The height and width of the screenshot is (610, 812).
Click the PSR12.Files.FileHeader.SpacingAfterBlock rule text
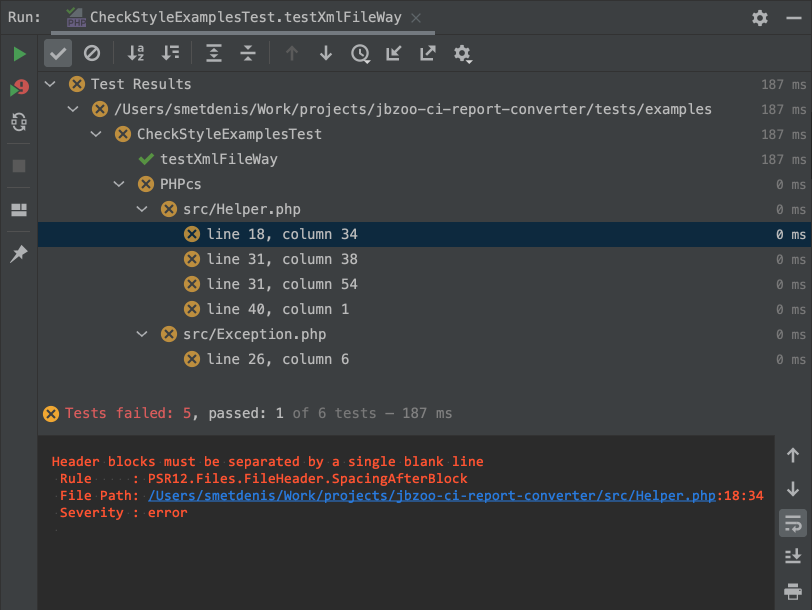point(308,478)
